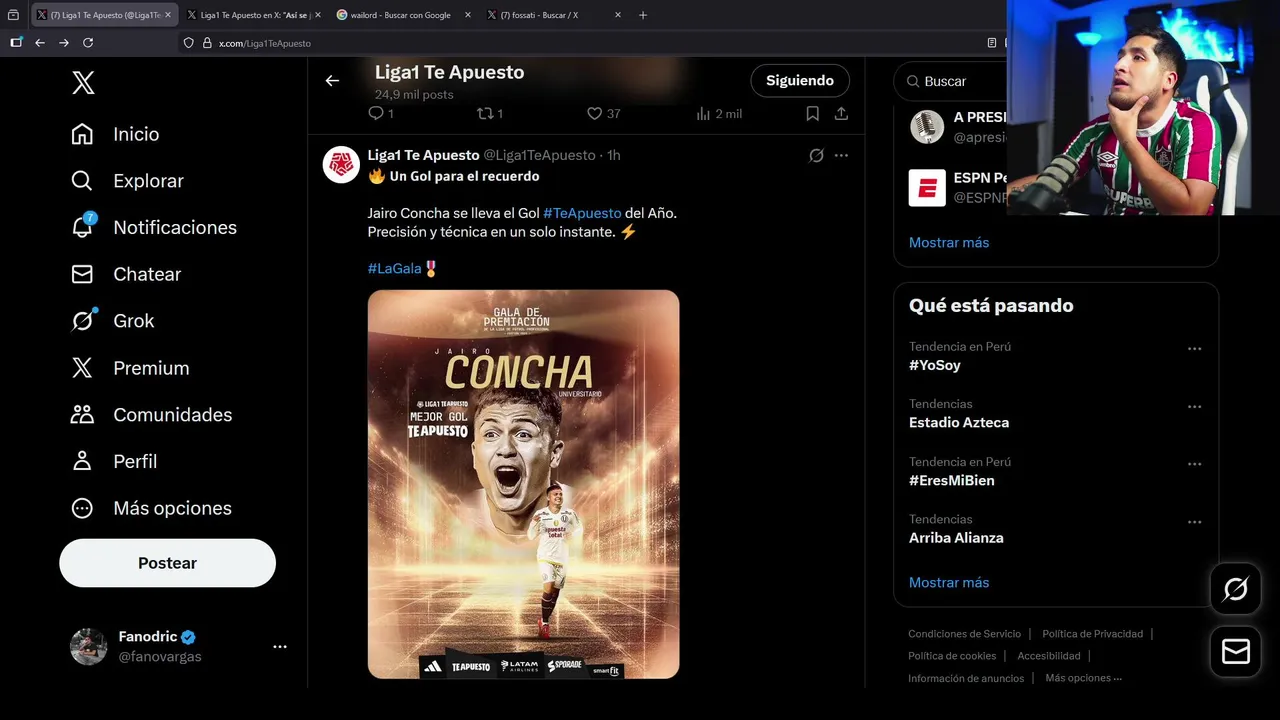Open Fanodric account switcher dots
Viewport: 1280px width, 720px height.
point(280,647)
